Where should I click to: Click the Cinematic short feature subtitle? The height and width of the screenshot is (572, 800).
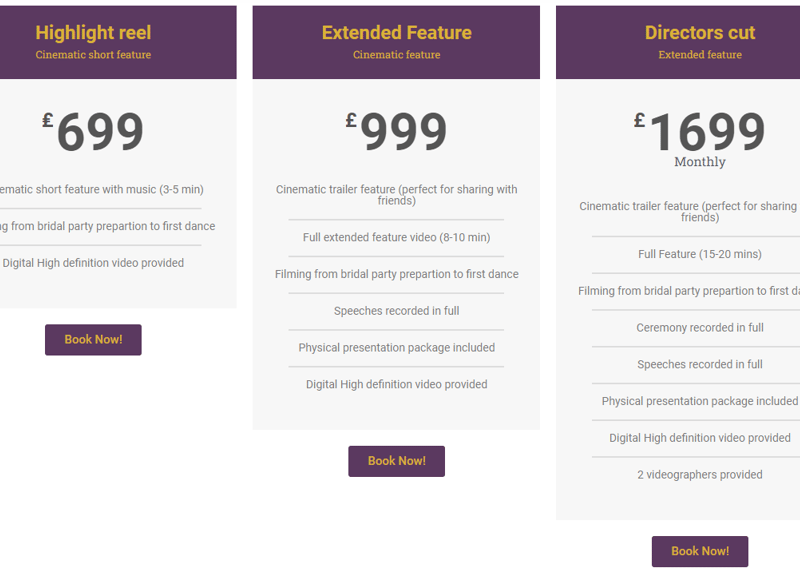pyautogui.click(x=93, y=55)
